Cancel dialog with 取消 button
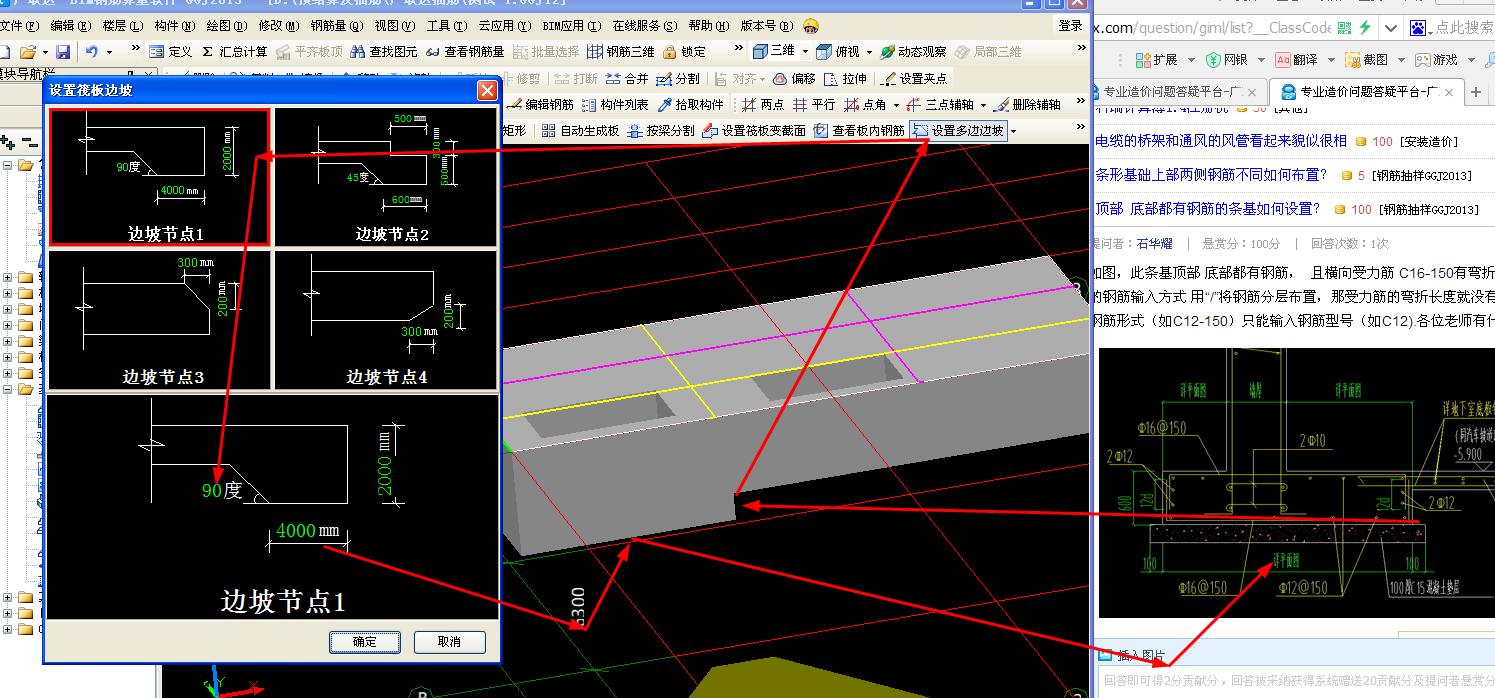 [x=450, y=642]
